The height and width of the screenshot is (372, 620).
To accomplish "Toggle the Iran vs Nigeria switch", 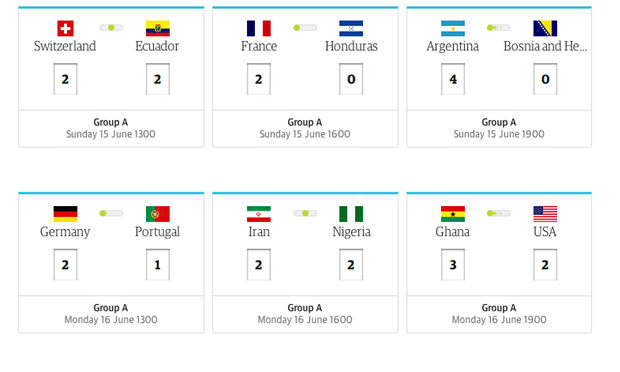I will [x=305, y=213].
